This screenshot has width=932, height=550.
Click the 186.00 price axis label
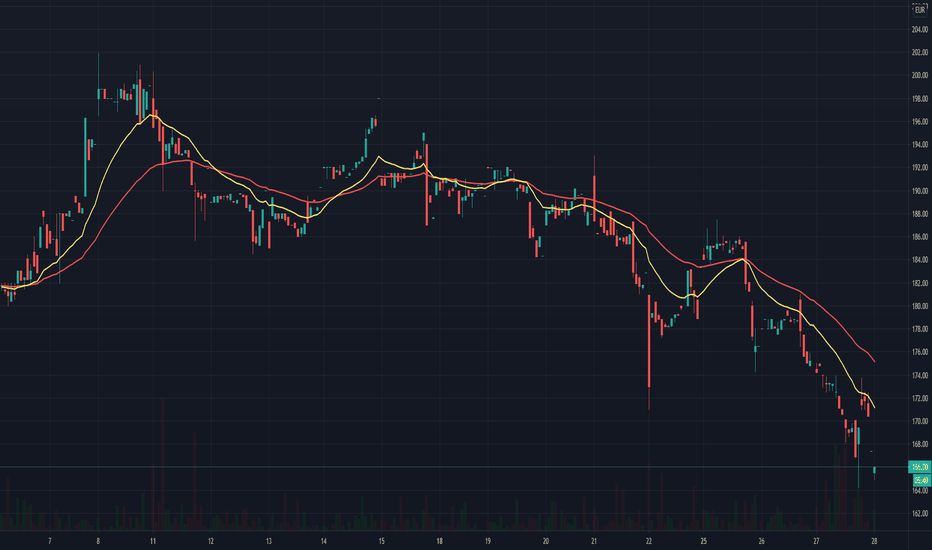(x=920, y=237)
